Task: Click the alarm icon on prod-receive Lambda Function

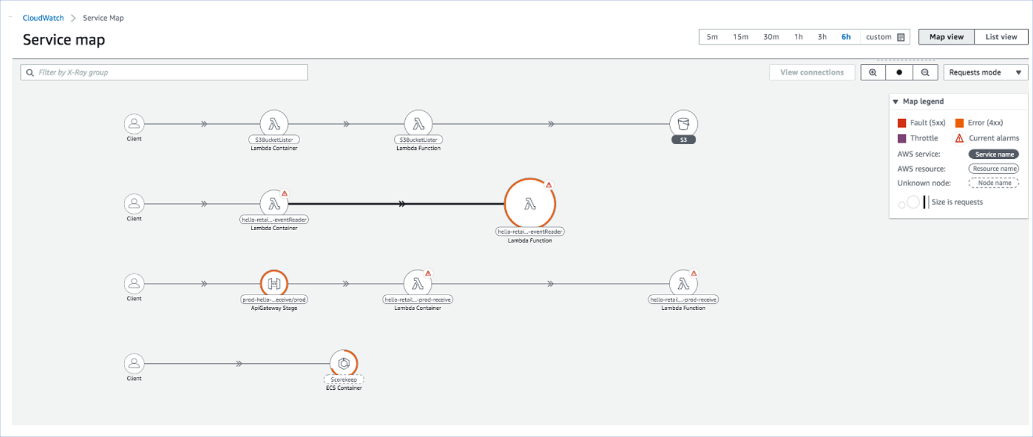Action: [694, 273]
